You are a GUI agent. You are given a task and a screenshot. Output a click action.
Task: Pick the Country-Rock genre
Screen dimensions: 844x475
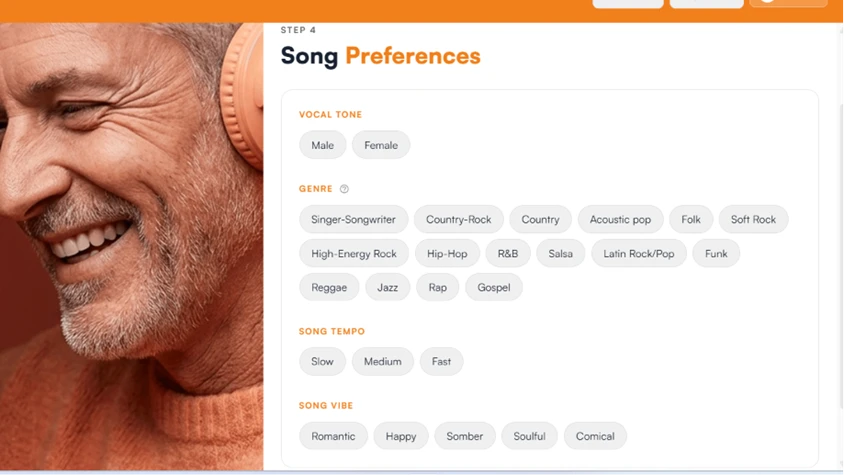459,219
